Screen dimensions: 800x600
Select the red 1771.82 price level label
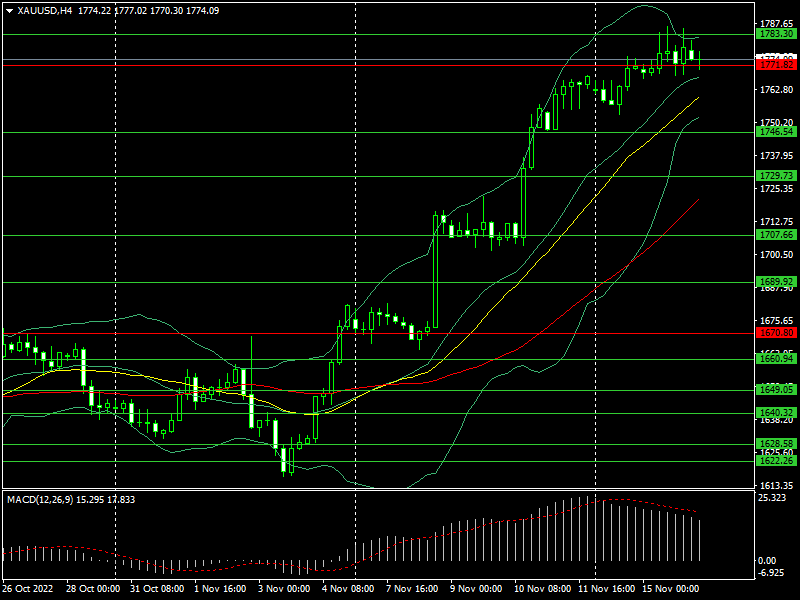(x=776, y=65)
